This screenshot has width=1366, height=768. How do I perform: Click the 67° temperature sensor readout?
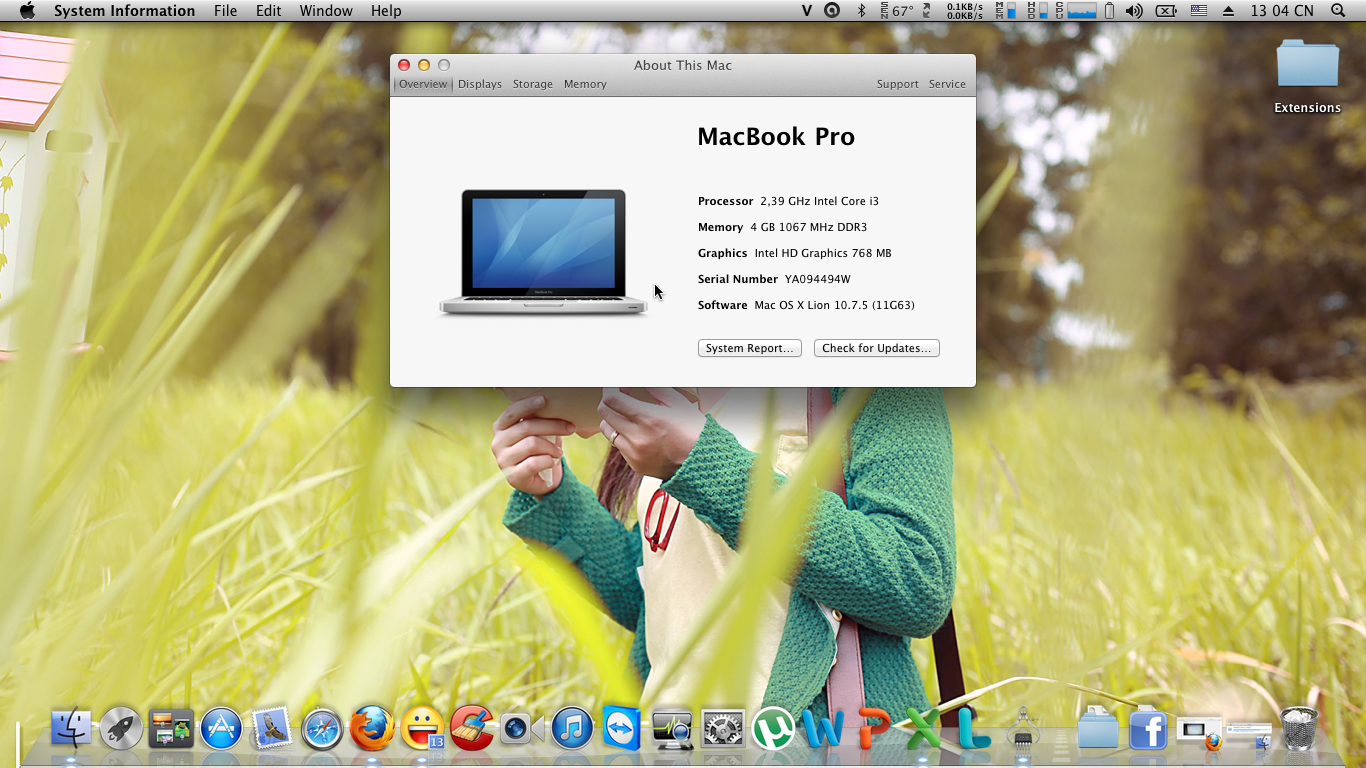click(x=897, y=11)
